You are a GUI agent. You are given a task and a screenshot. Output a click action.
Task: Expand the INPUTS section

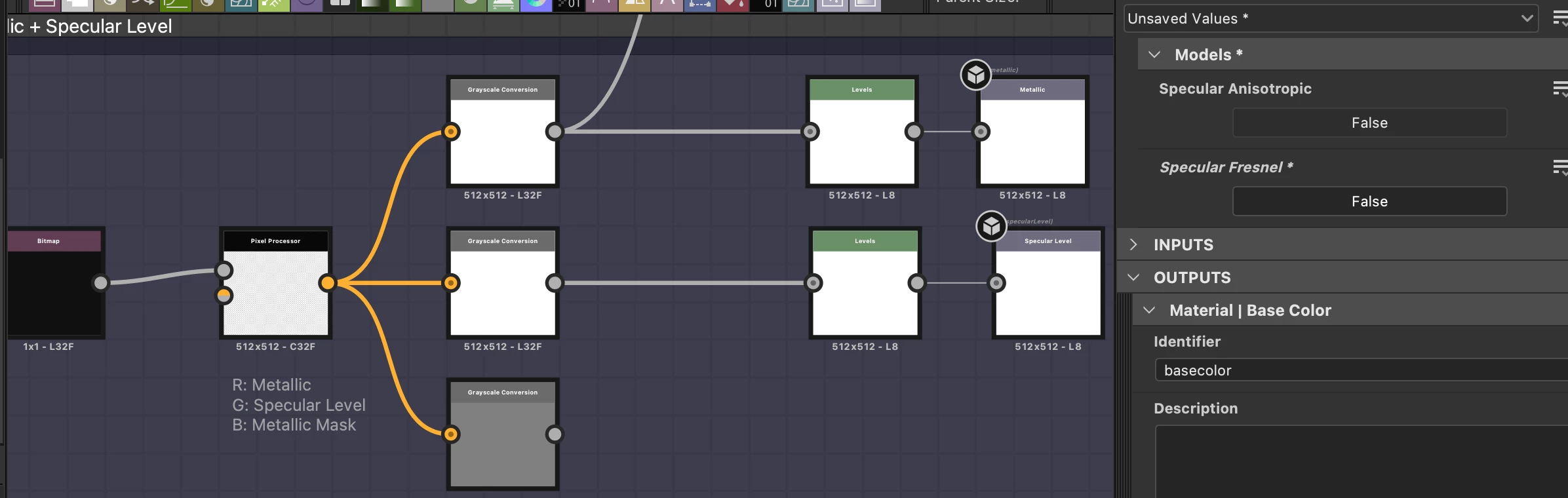1133,244
